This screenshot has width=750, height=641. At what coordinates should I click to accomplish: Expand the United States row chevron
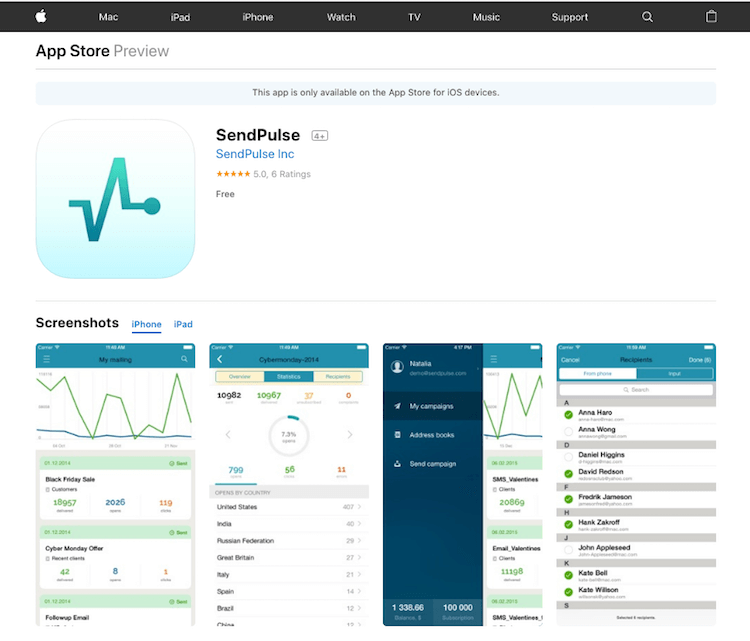point(359,507)
